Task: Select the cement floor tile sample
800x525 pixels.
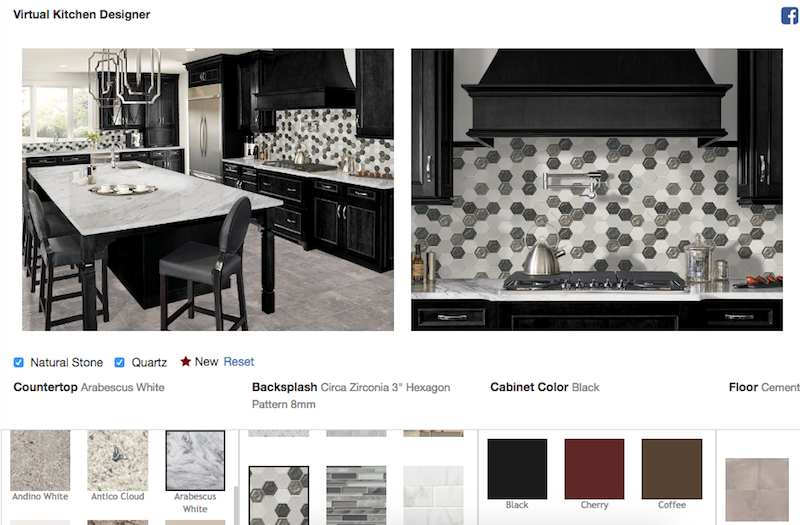Action: (757, 489)
